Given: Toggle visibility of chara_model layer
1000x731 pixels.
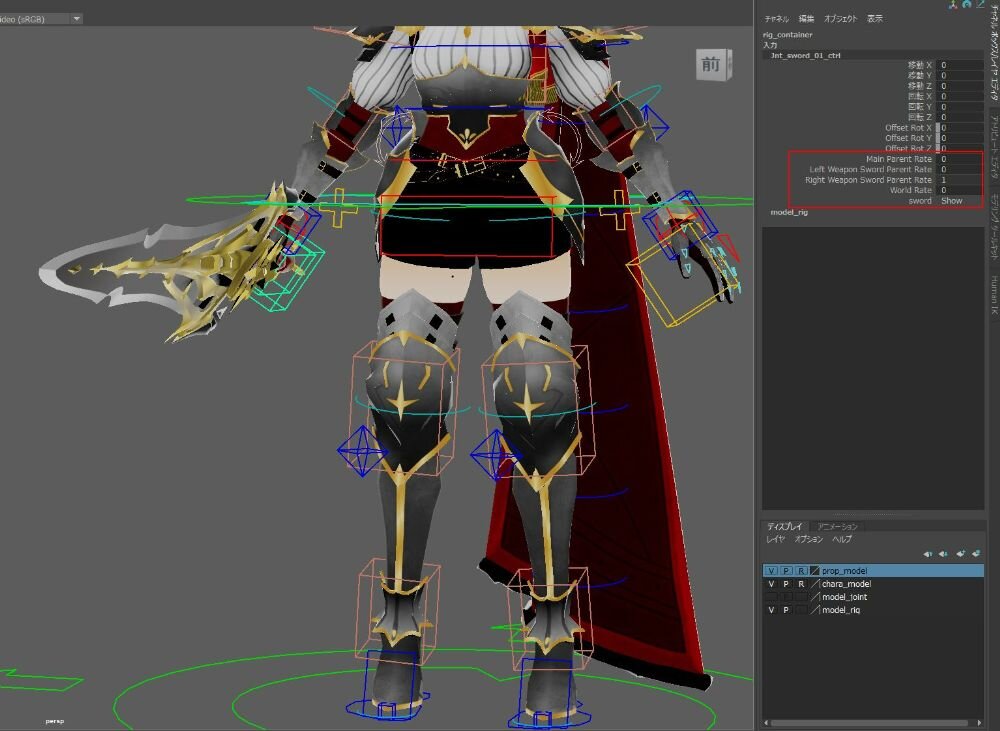Looking at the screenshot, I should pos(770,584).
